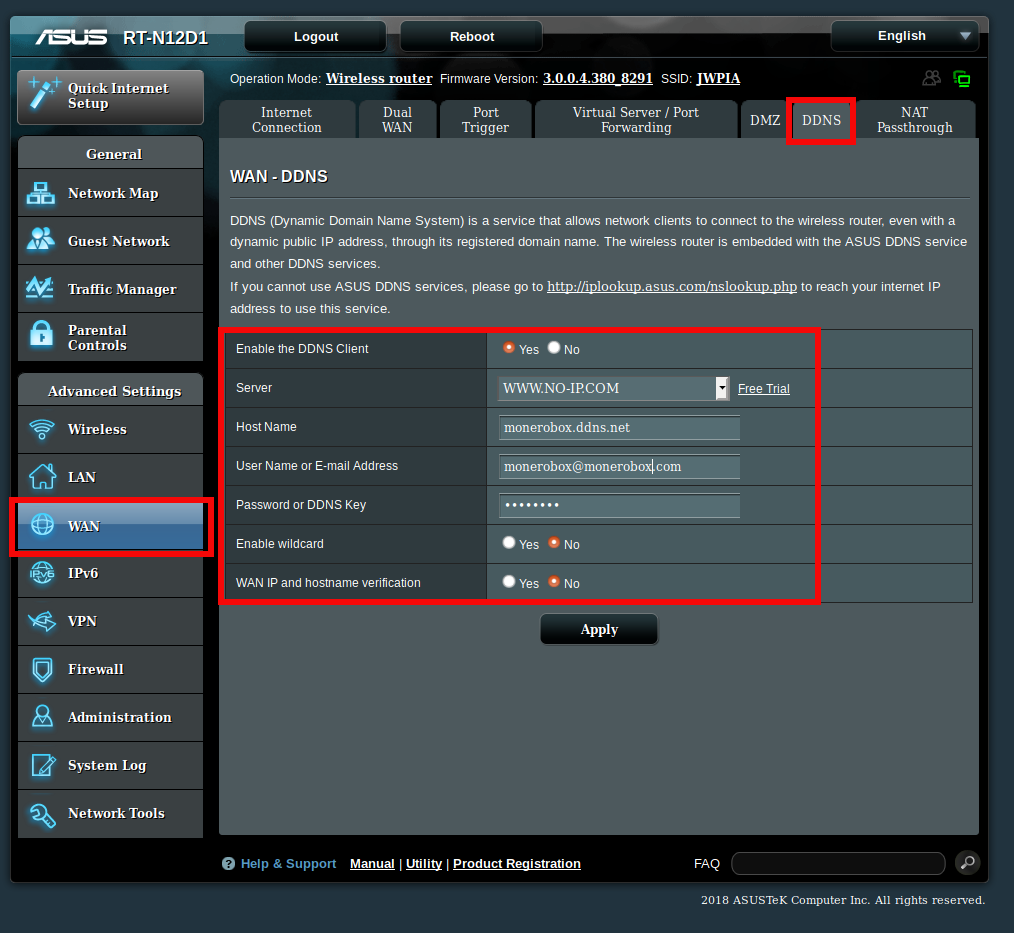Open the DDNS Server dropdown
This screenshot has height=933, width=1014.
613,388
